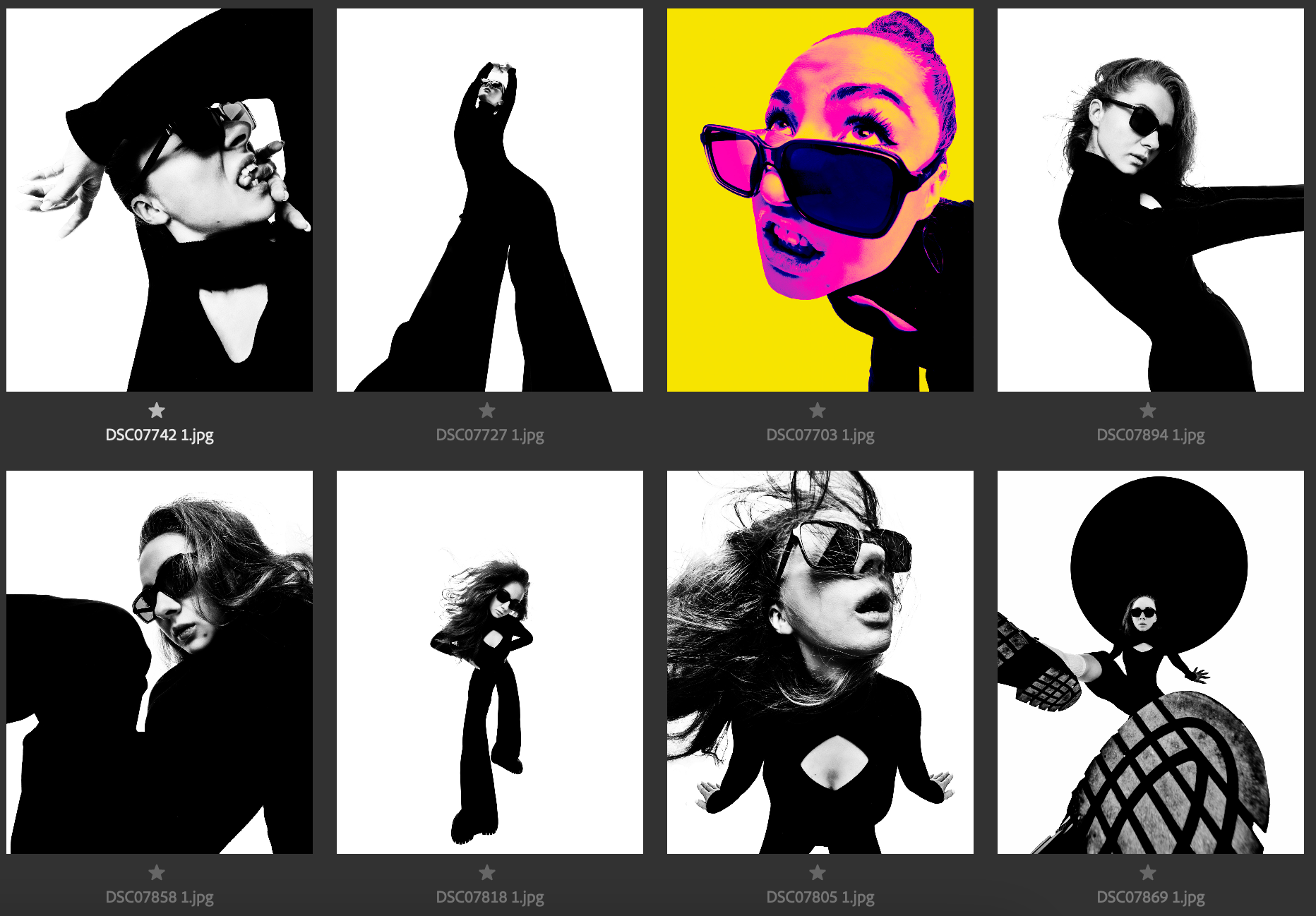Favorite DSC07858 1.jpg using its star
The image size is (1316, 916).
tap(157, 872)
